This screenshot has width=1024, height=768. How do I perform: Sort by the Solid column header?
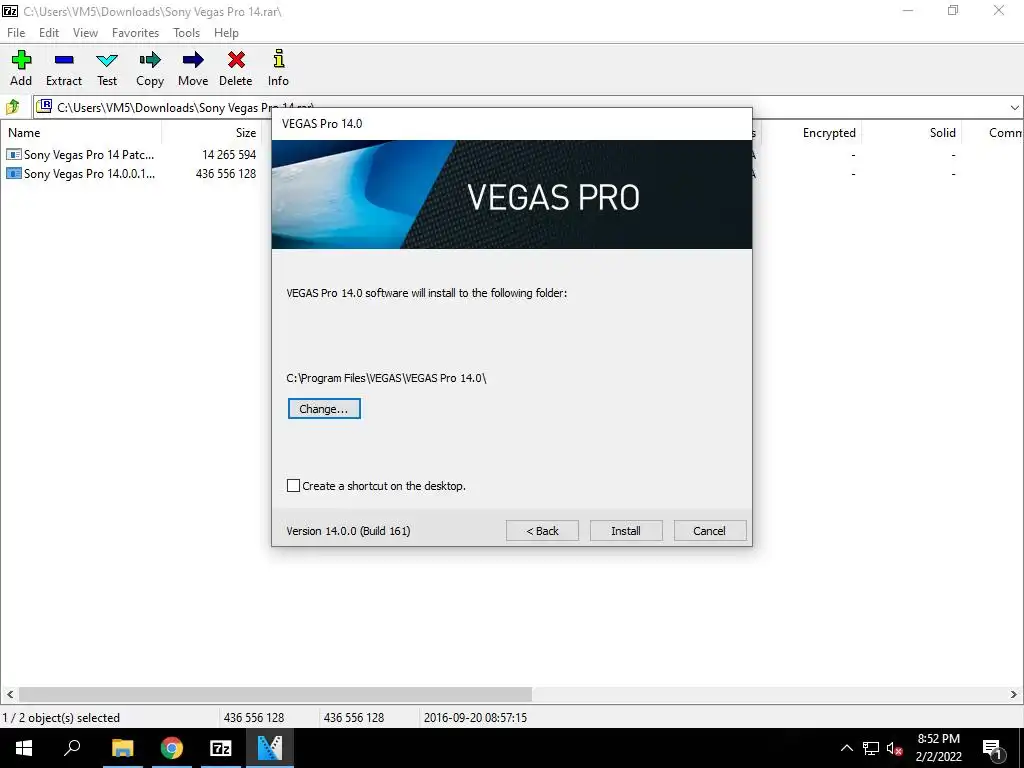tap(912, 133)
